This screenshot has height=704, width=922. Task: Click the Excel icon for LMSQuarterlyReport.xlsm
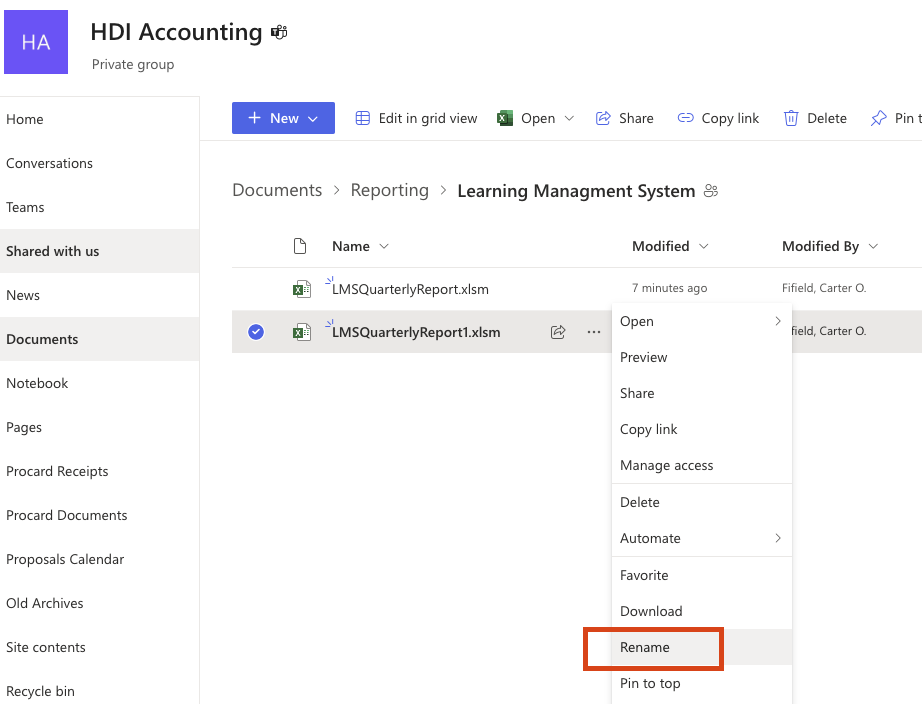tap(301, 289)
